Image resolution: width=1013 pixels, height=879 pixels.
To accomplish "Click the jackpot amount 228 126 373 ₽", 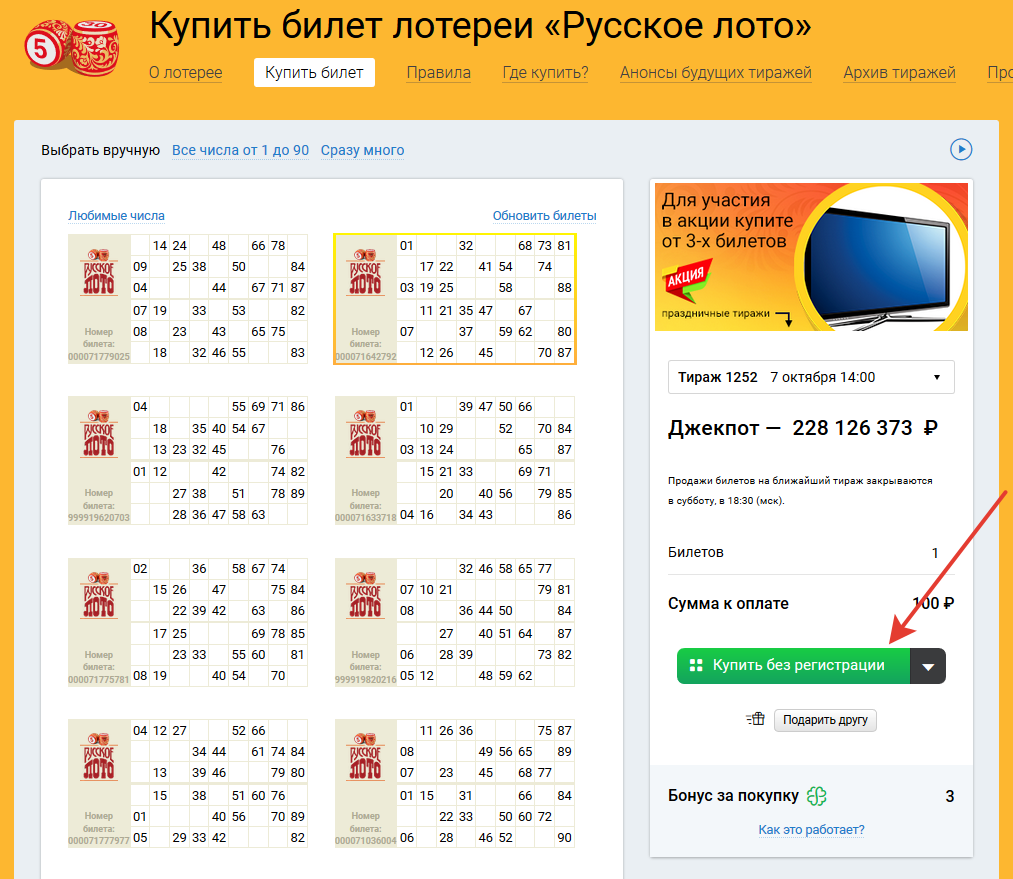I will point(864,428).
